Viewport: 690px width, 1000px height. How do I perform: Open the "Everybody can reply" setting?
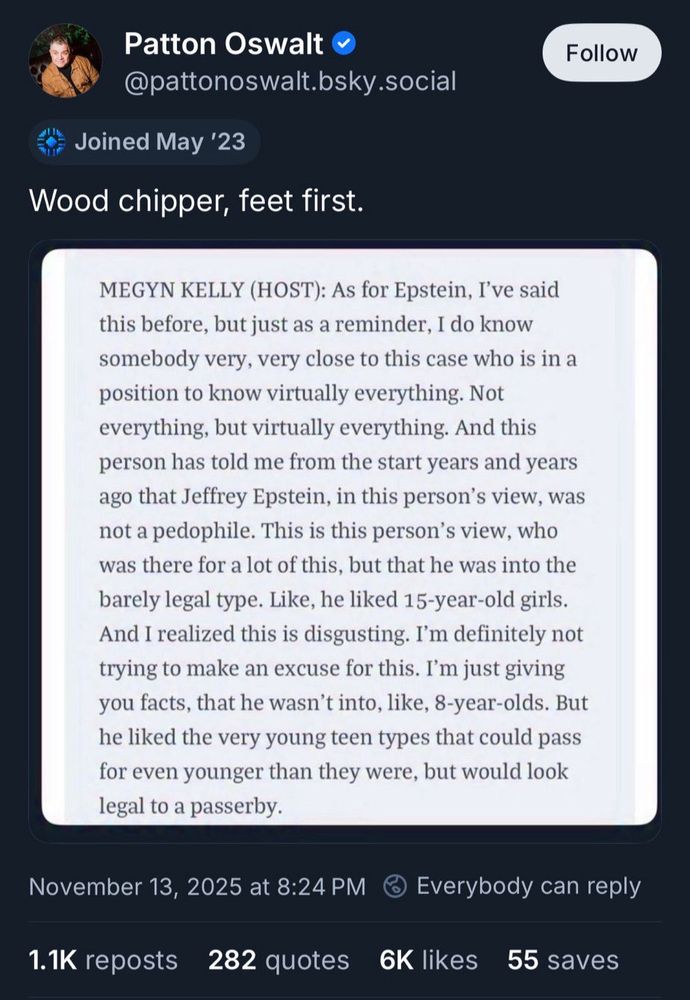[528, 886]
